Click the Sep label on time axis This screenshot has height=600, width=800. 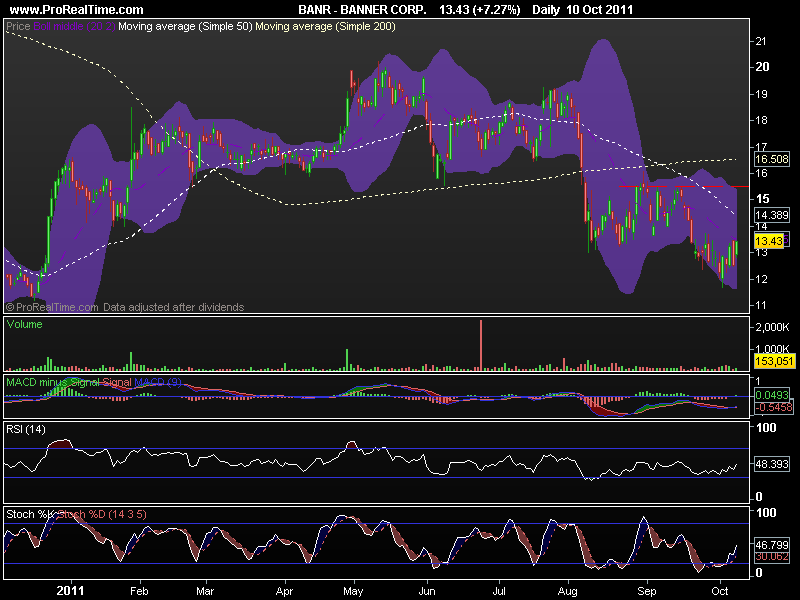pos(646,591)
